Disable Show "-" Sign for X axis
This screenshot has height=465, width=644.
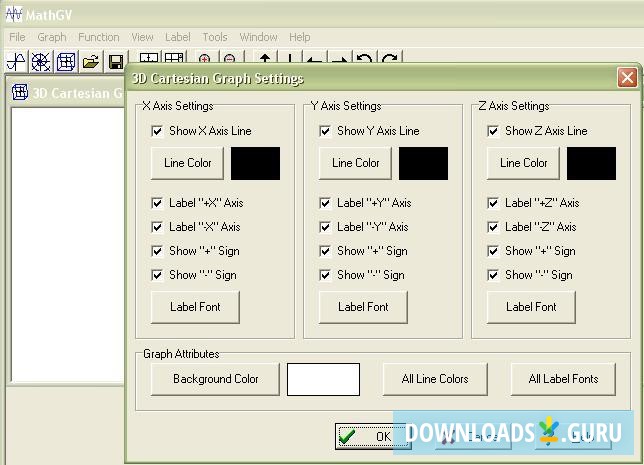click(x=157, y=275)
